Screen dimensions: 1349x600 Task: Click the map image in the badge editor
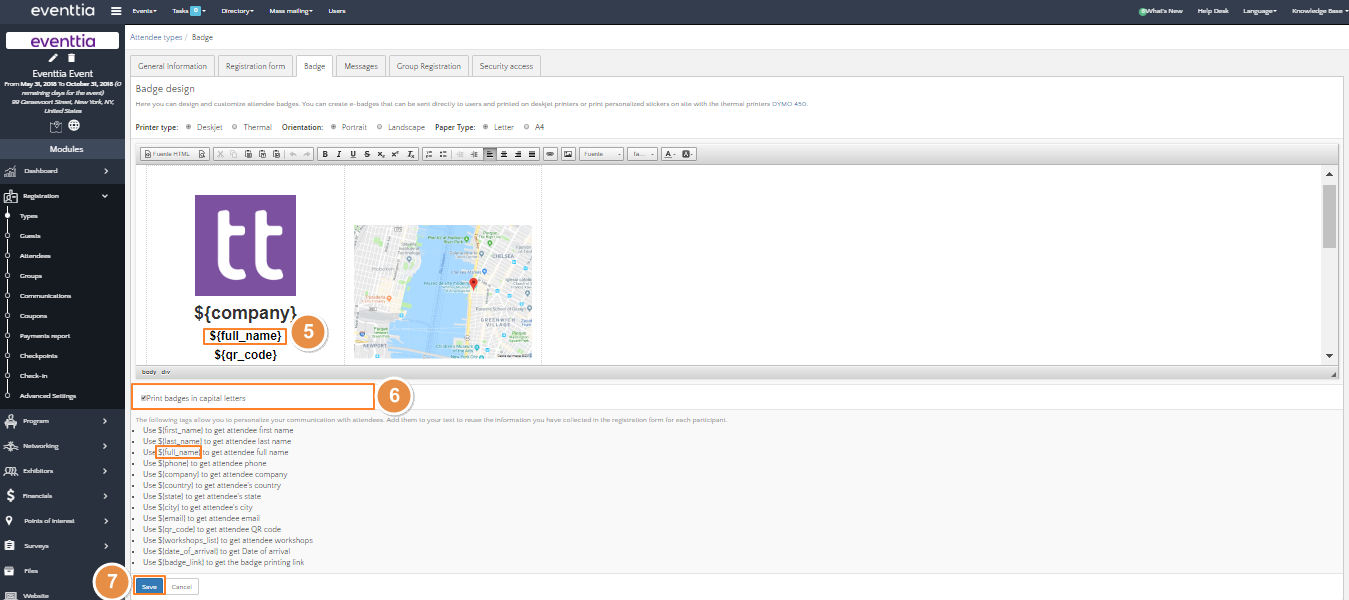[x=442, y=291]
